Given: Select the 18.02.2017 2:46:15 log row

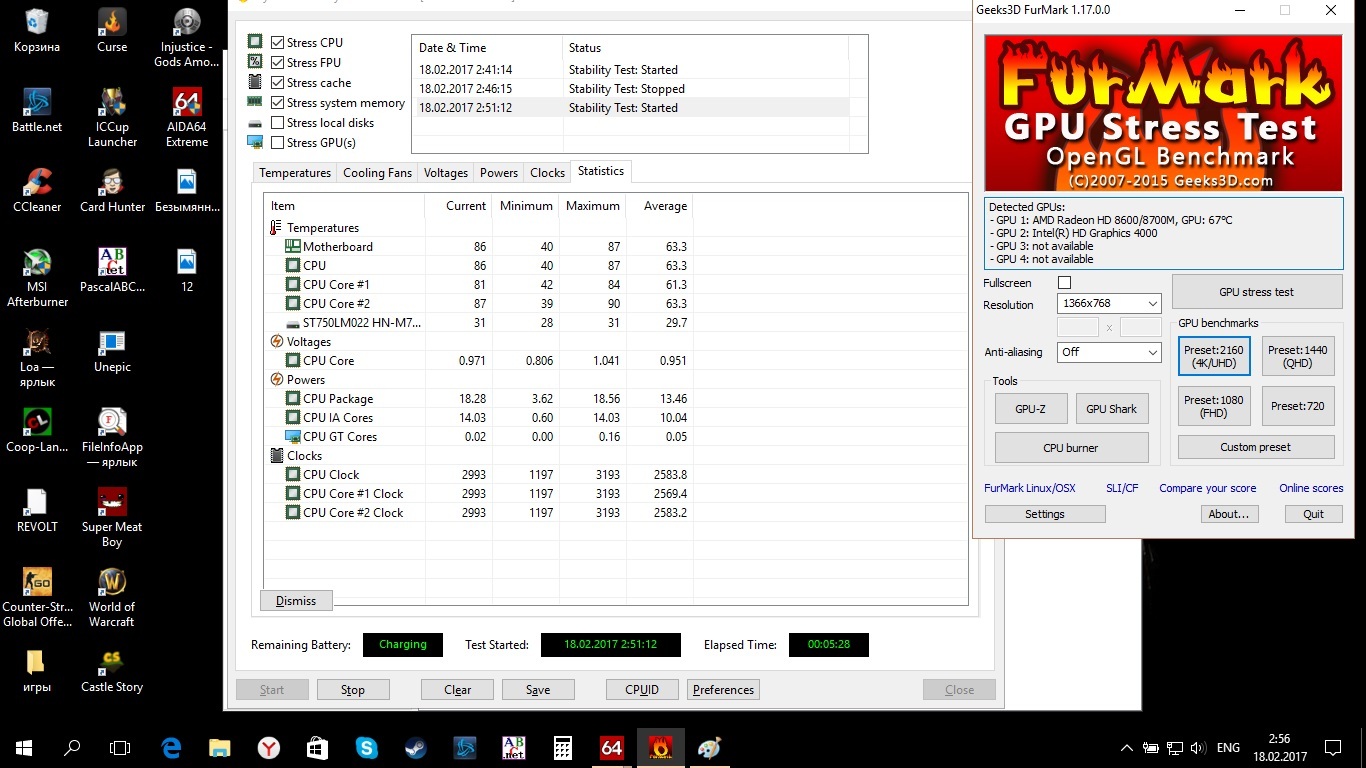Looking at the screenshot, I should pos(632,89).
